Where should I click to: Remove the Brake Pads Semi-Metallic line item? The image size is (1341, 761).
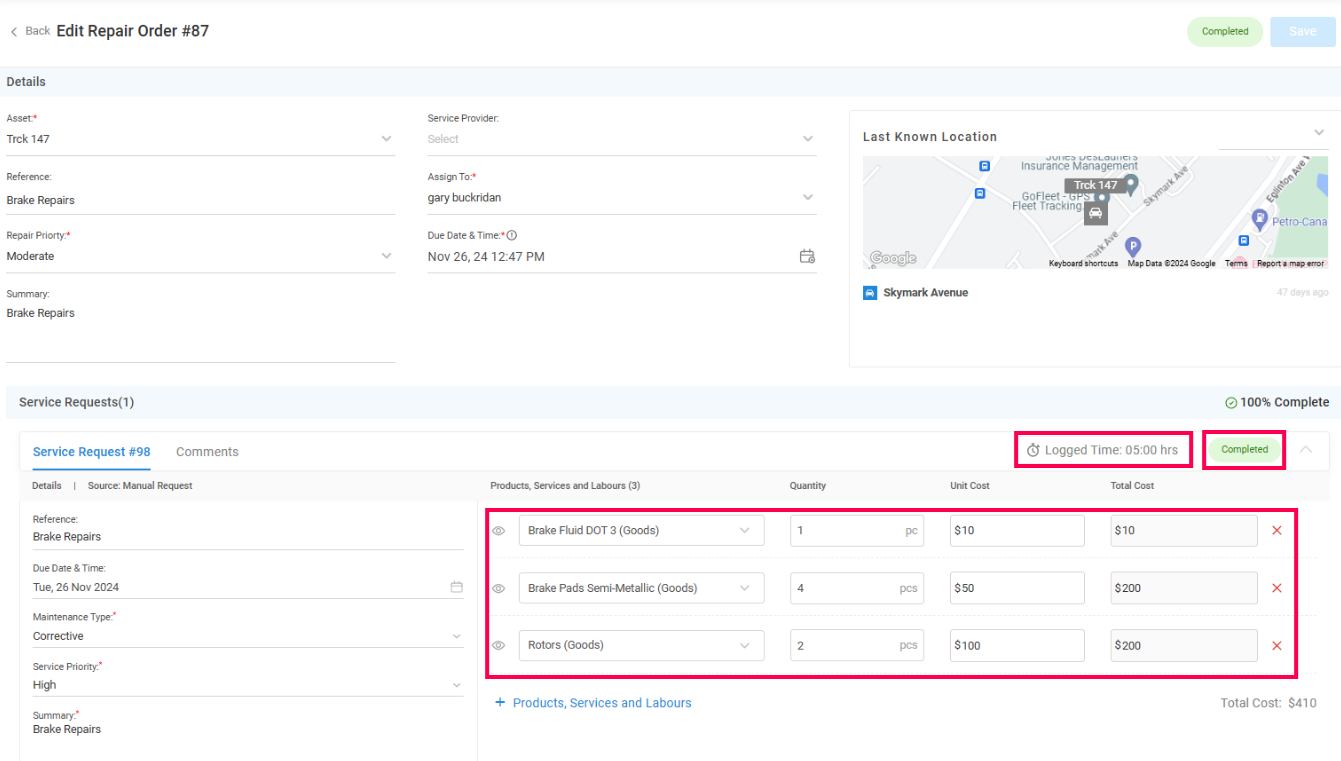click(x=1276, y=588)
